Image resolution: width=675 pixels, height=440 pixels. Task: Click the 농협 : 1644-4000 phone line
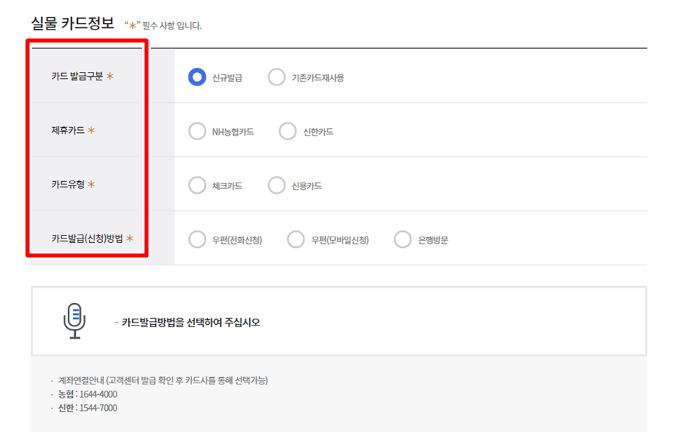click(x=87, y=394)
